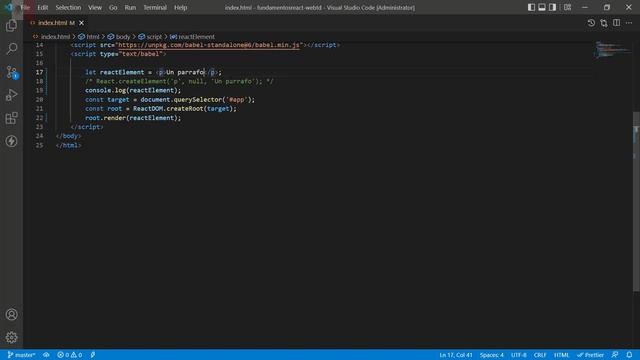Toggle the bottom panel layout icon
This screenshot has height=360, width=640.
tap(542, 7)
